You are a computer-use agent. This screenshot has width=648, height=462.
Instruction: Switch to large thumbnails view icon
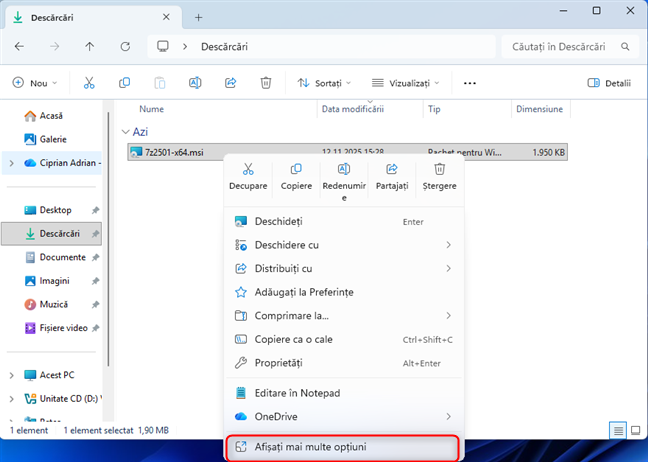(636, 431)
